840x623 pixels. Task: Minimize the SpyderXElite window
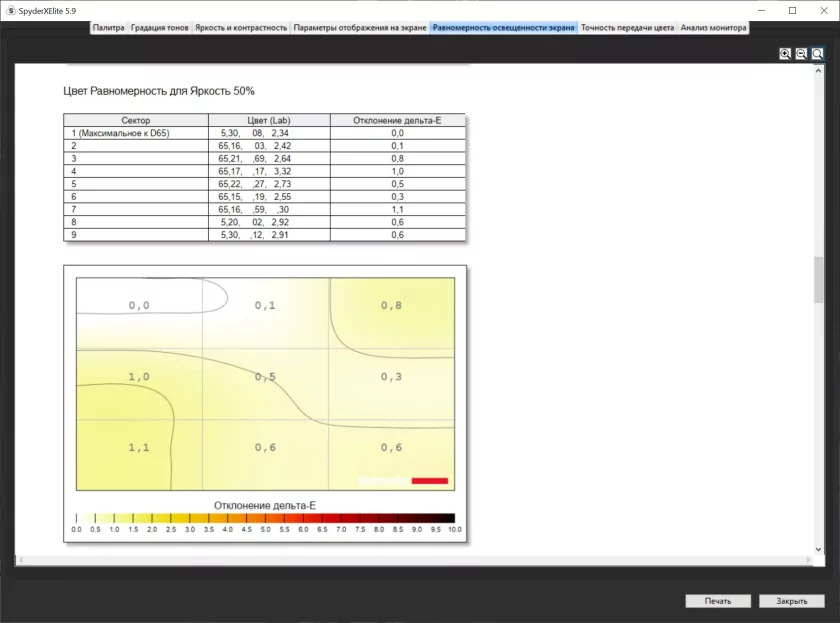coord(761,10)
